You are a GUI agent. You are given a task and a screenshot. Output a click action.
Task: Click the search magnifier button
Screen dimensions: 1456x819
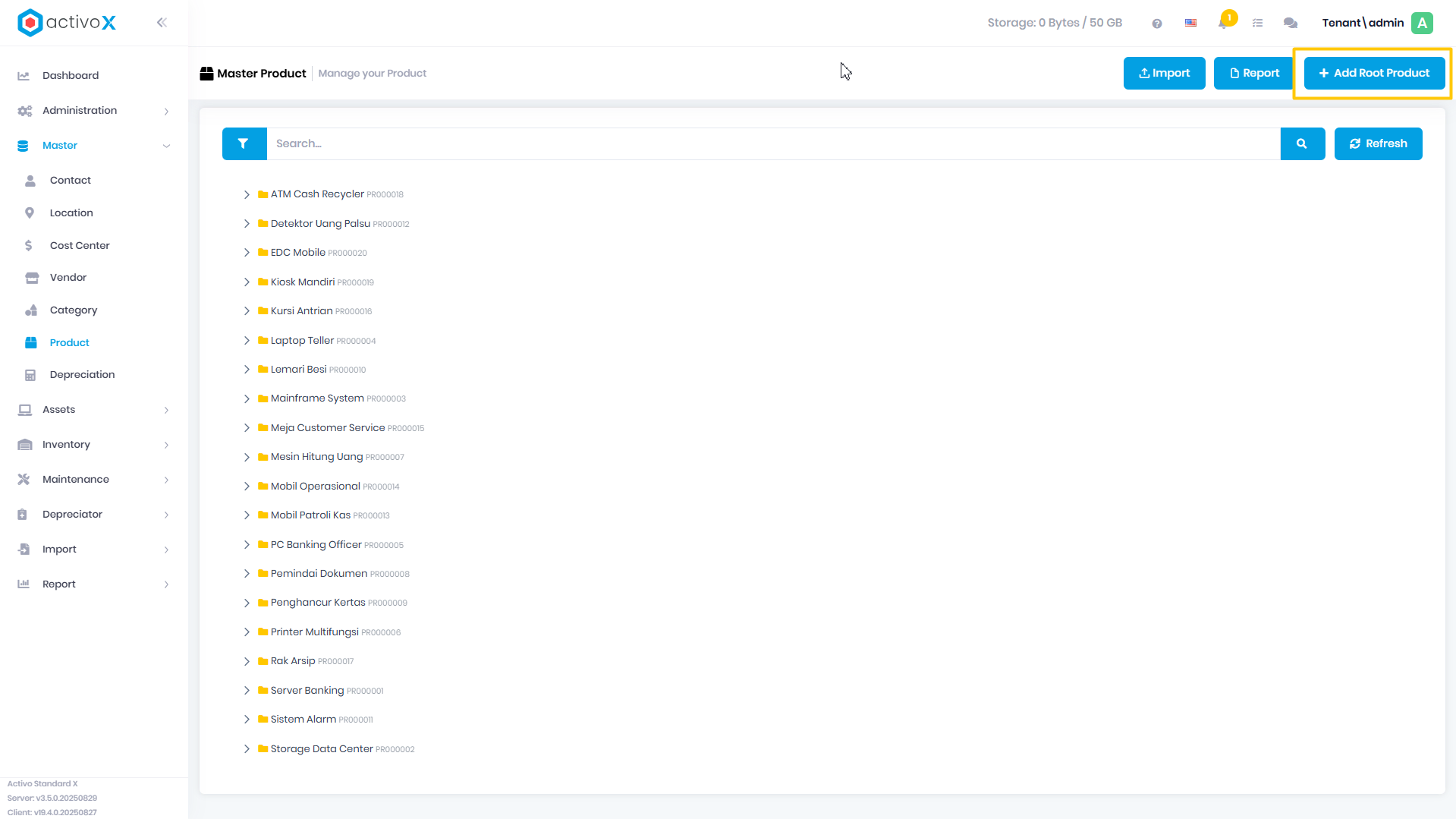pos(1302,143)
